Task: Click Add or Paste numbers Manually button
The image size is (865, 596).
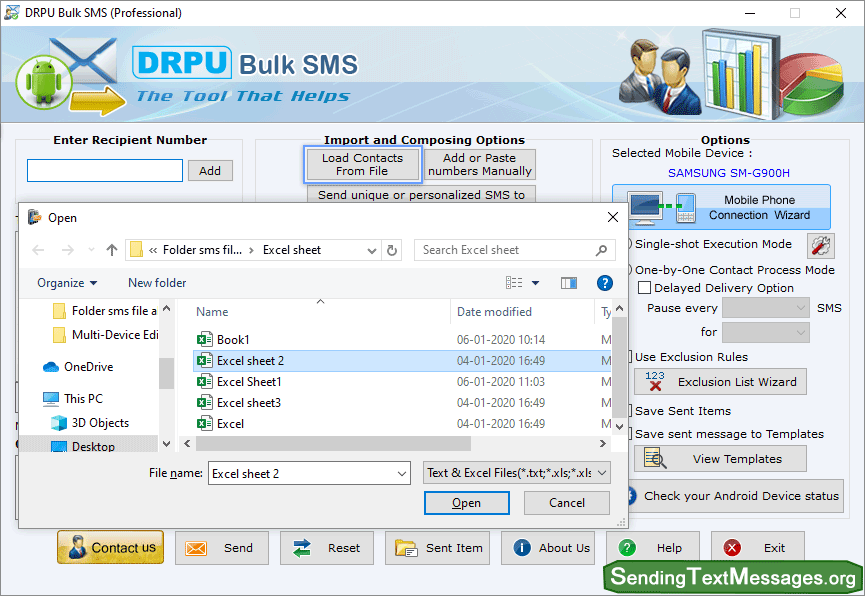Action: pos(479,164)
